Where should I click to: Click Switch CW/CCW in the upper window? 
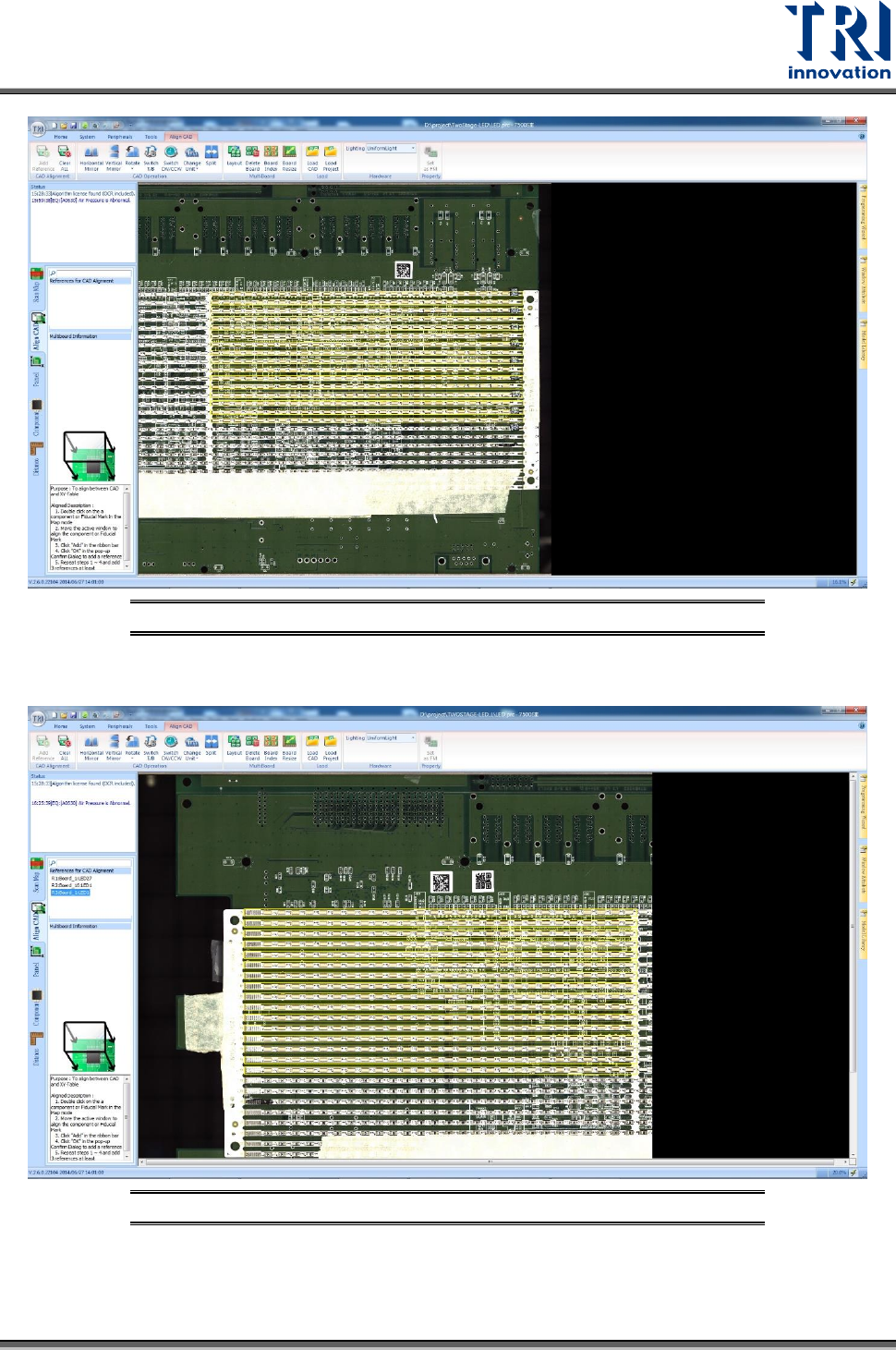171,157
